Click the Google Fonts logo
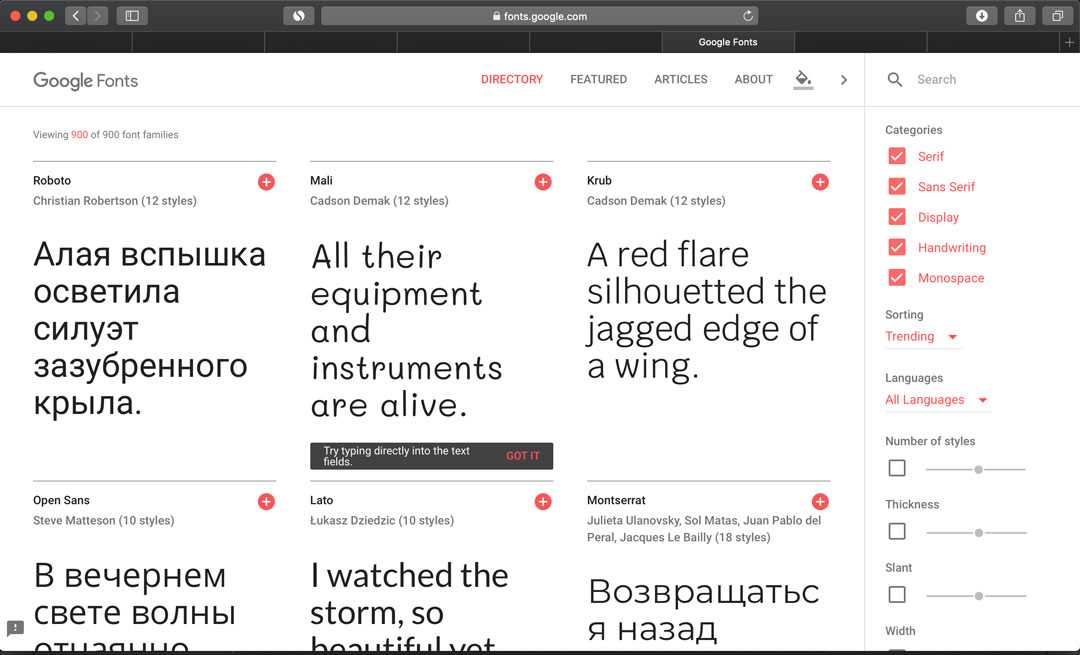This screenshot has height=655, width=1080. [86, 81]
